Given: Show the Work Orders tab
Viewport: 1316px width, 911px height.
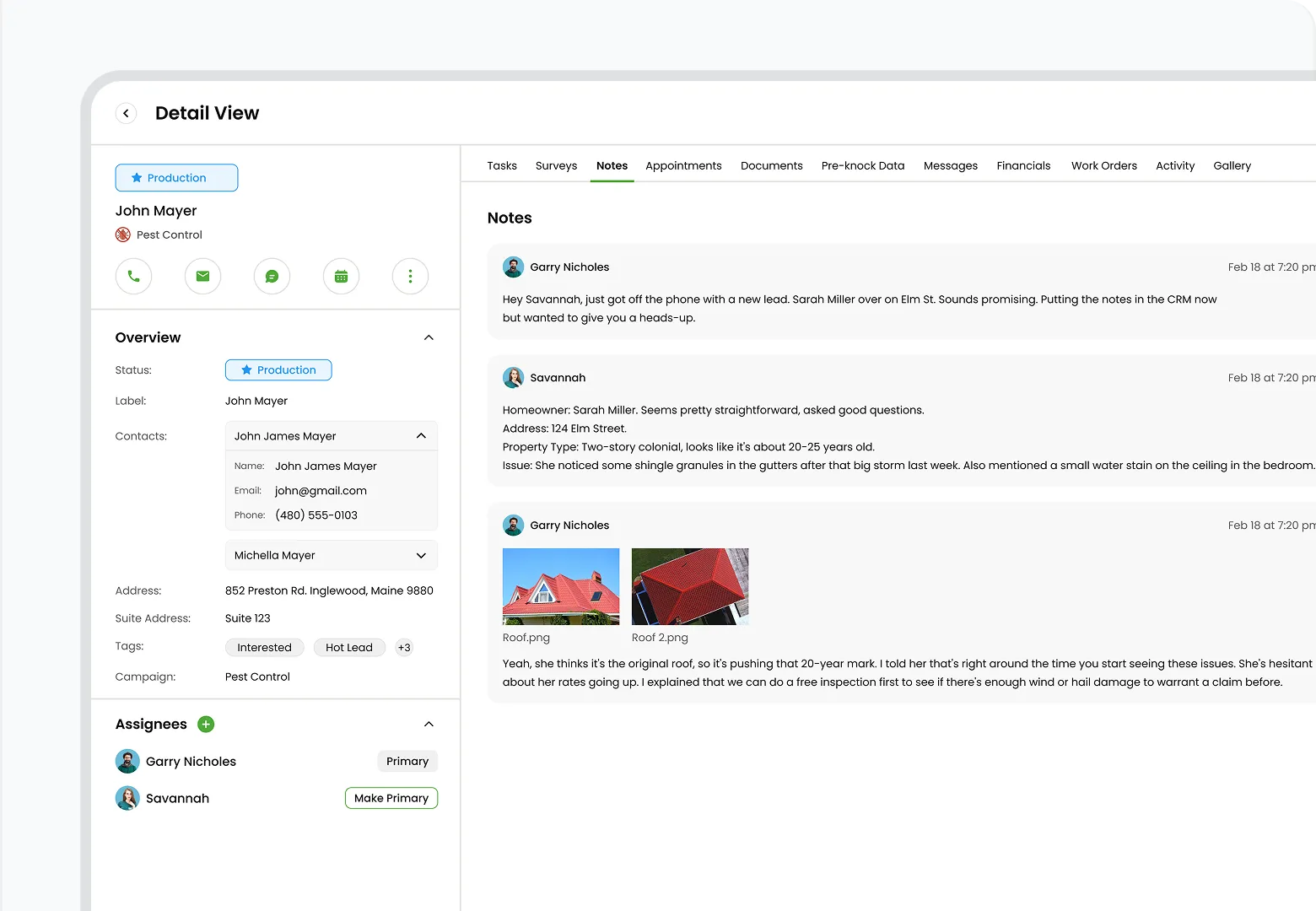Looking at the screenshot, I should click(1104, 165).
